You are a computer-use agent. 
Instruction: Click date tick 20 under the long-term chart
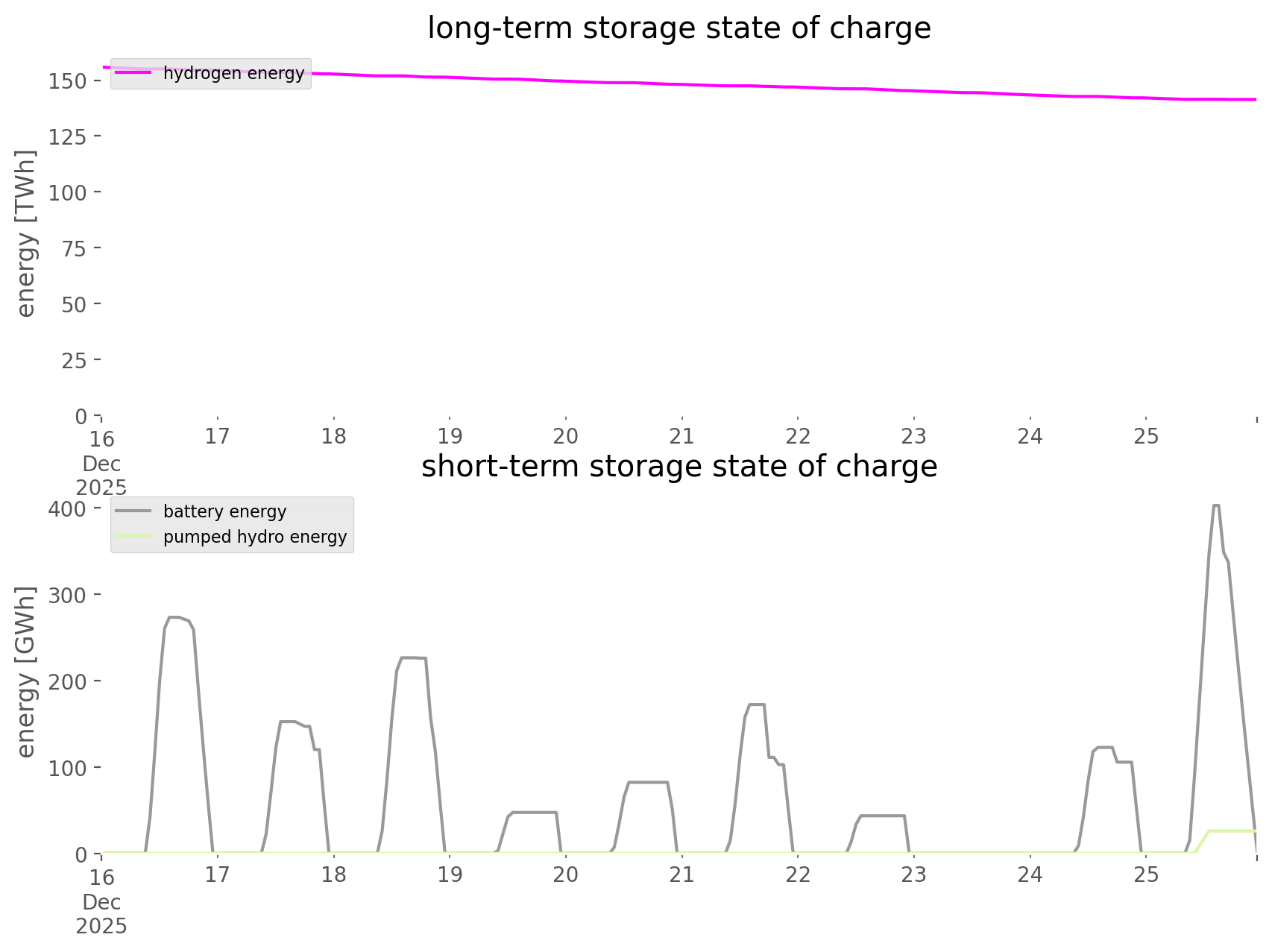tap(566, 436)
